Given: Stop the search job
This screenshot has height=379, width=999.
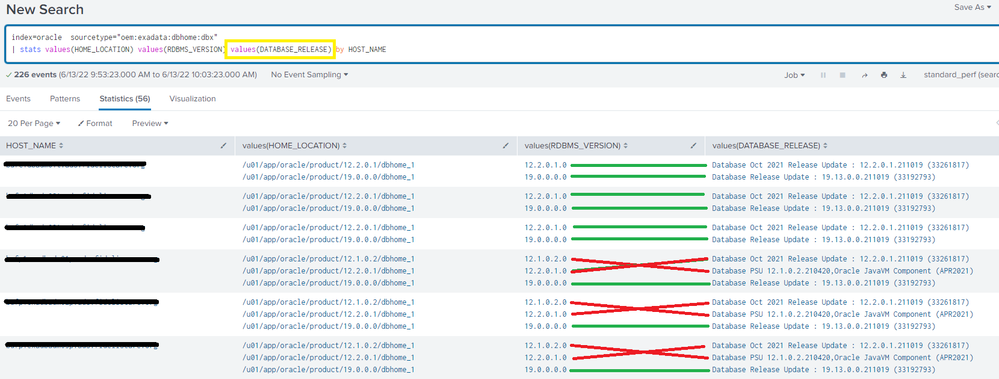Looking at the screenshot, I should pyautogui.click(x=842, y=75).
